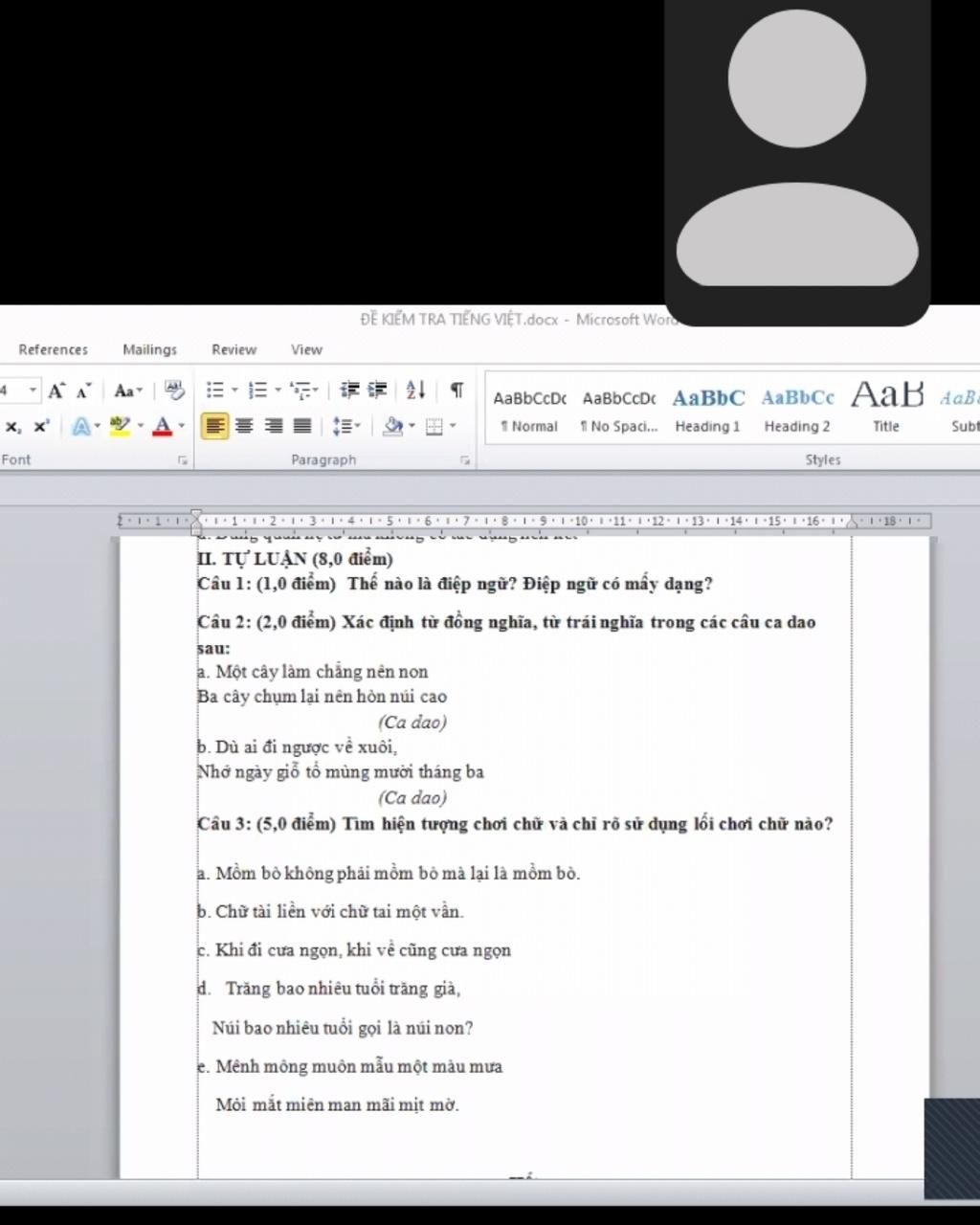The height and width of the screenshot is (1225, 980).
Task: Click the line 'Ba cây chụm lại nên hòn núi cao'
Action: (x=323, y=697)
